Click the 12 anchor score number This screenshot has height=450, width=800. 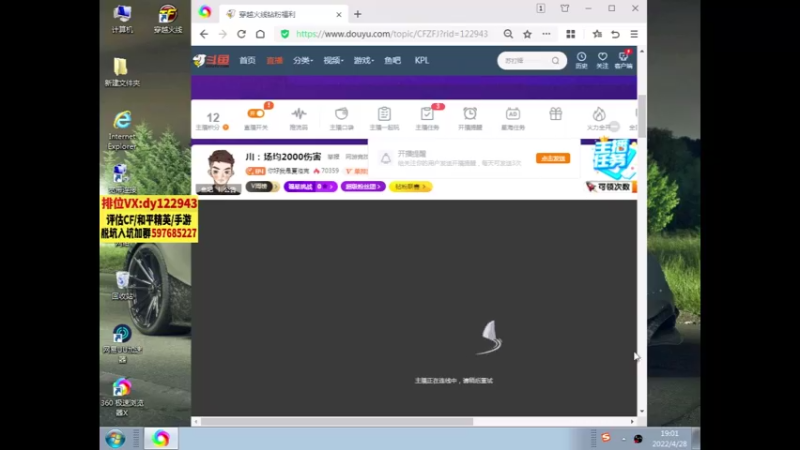coord(213,117)
